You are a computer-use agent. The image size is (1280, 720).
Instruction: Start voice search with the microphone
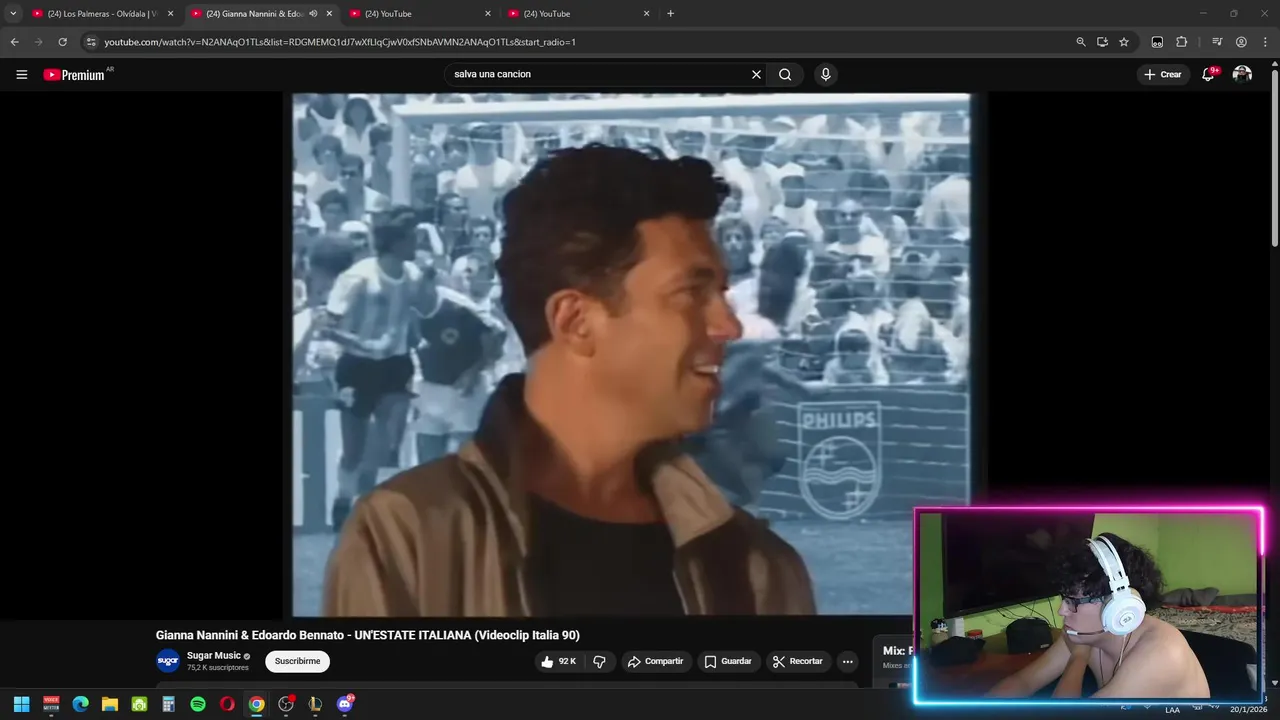pyautogui.click(x=825, y=74)
